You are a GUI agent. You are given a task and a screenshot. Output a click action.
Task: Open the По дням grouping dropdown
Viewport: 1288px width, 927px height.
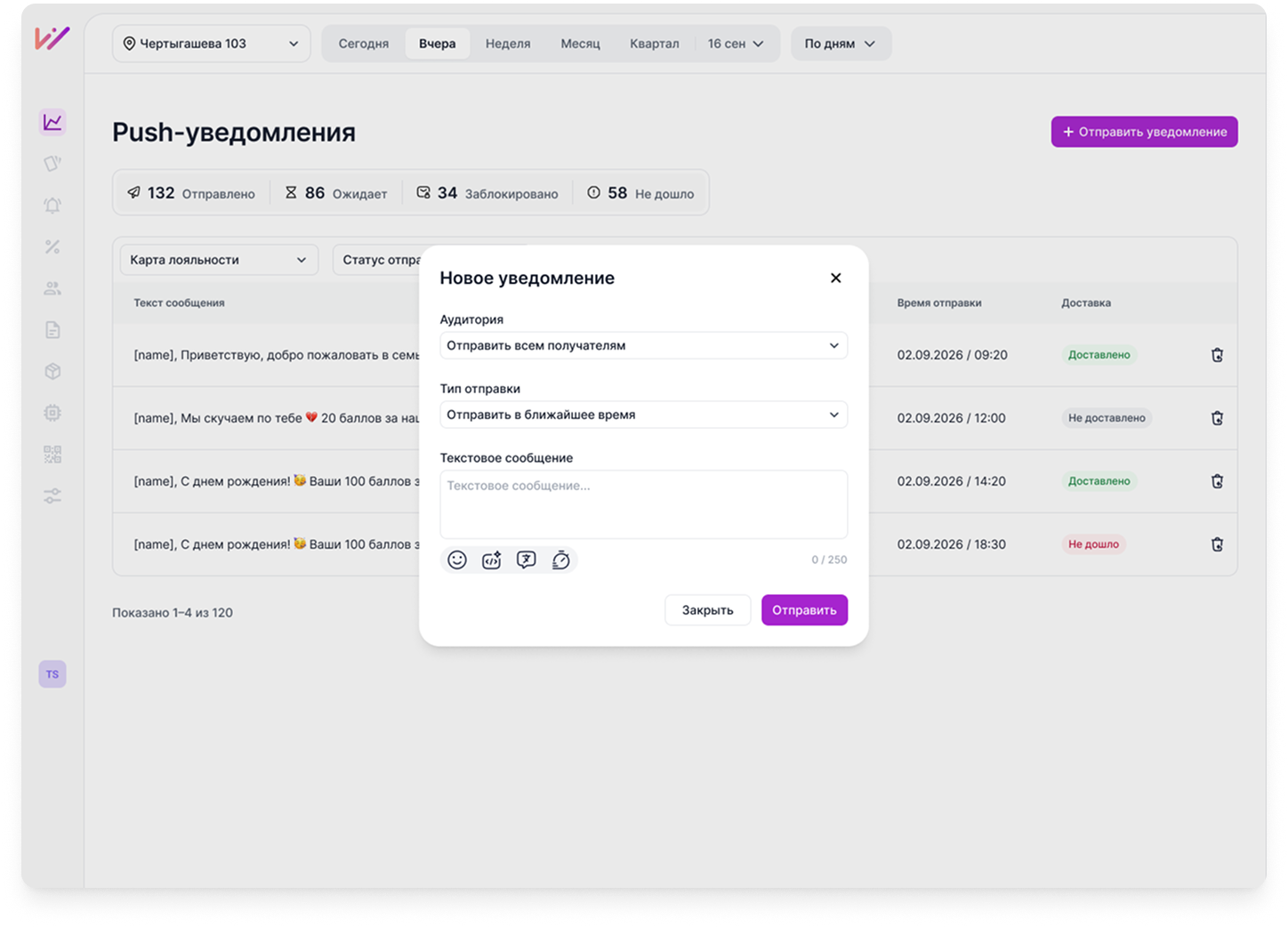(841, 44)
